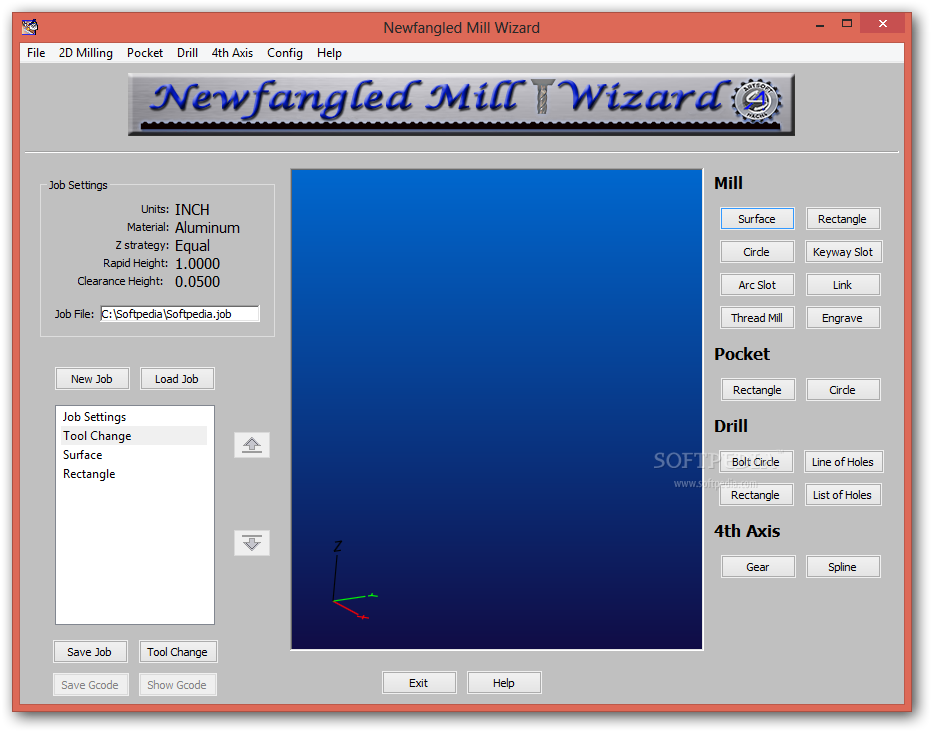Screen dimensions: 932x732
Task: Select Surface in operation list
Action: pos(134,455)
